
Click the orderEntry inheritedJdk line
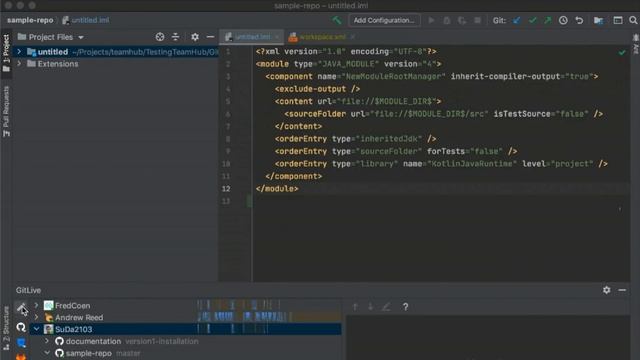pyautogui.click(x=355, y=139)
